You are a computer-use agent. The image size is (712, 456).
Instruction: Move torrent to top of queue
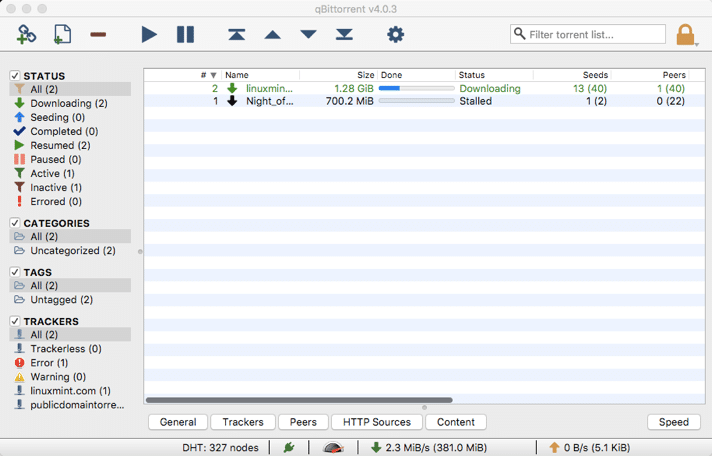pos(237,35)
